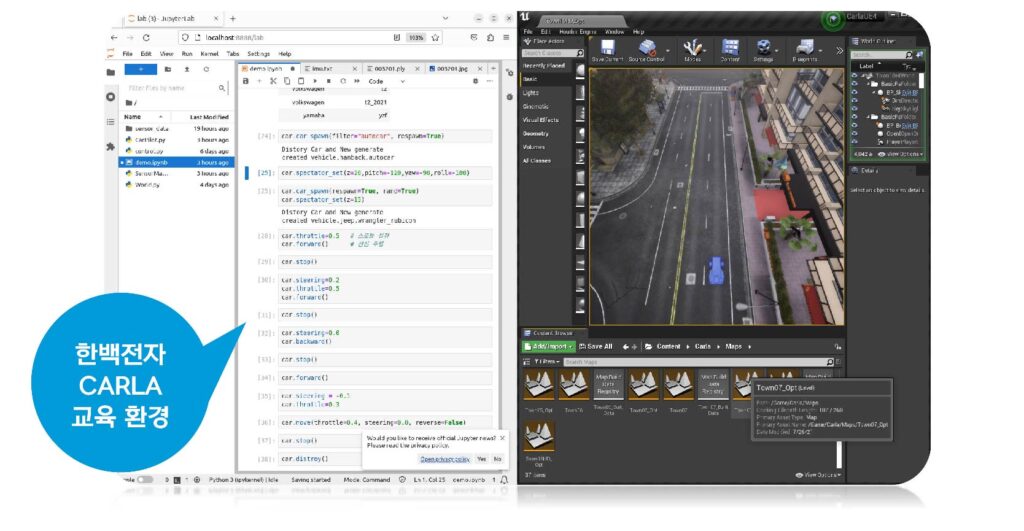Interrupt the kernel with the stop icon

click(328, 81)
